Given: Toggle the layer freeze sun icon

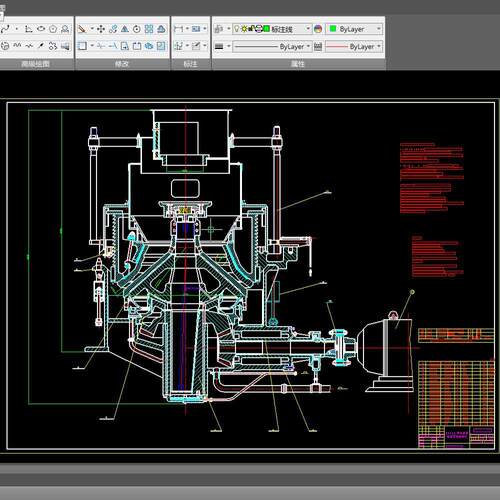Looking at the screenshot, I should pyautogui.click(x=244, y=29).
